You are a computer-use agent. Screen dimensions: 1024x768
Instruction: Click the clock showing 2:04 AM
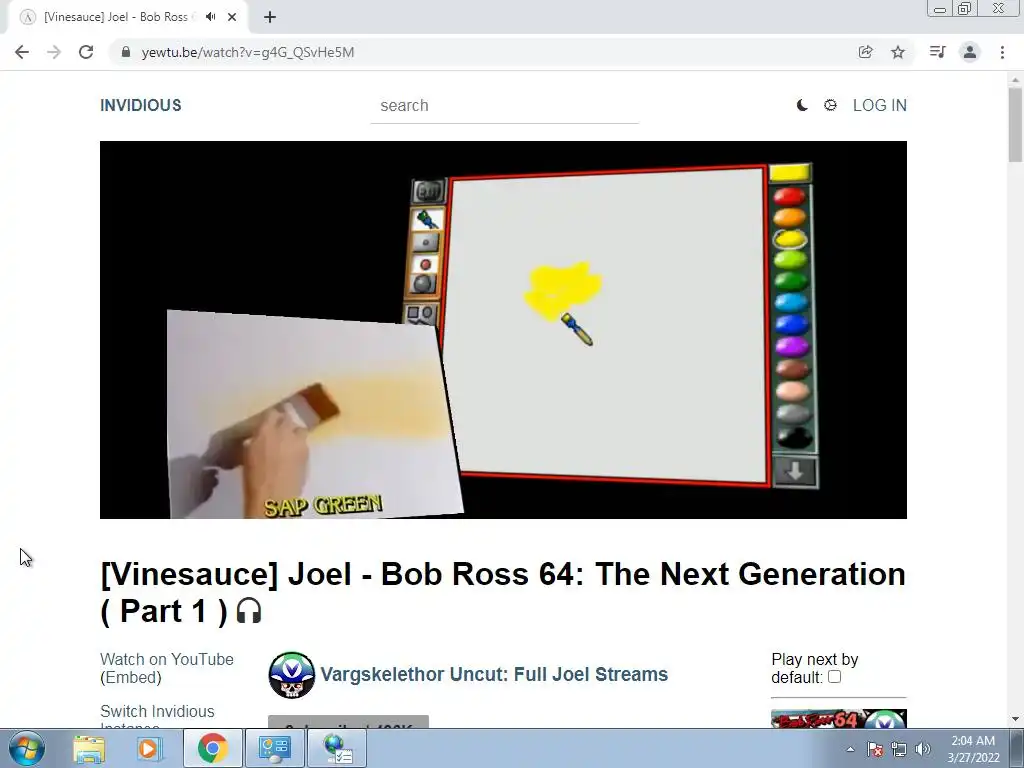pos(973,749)
